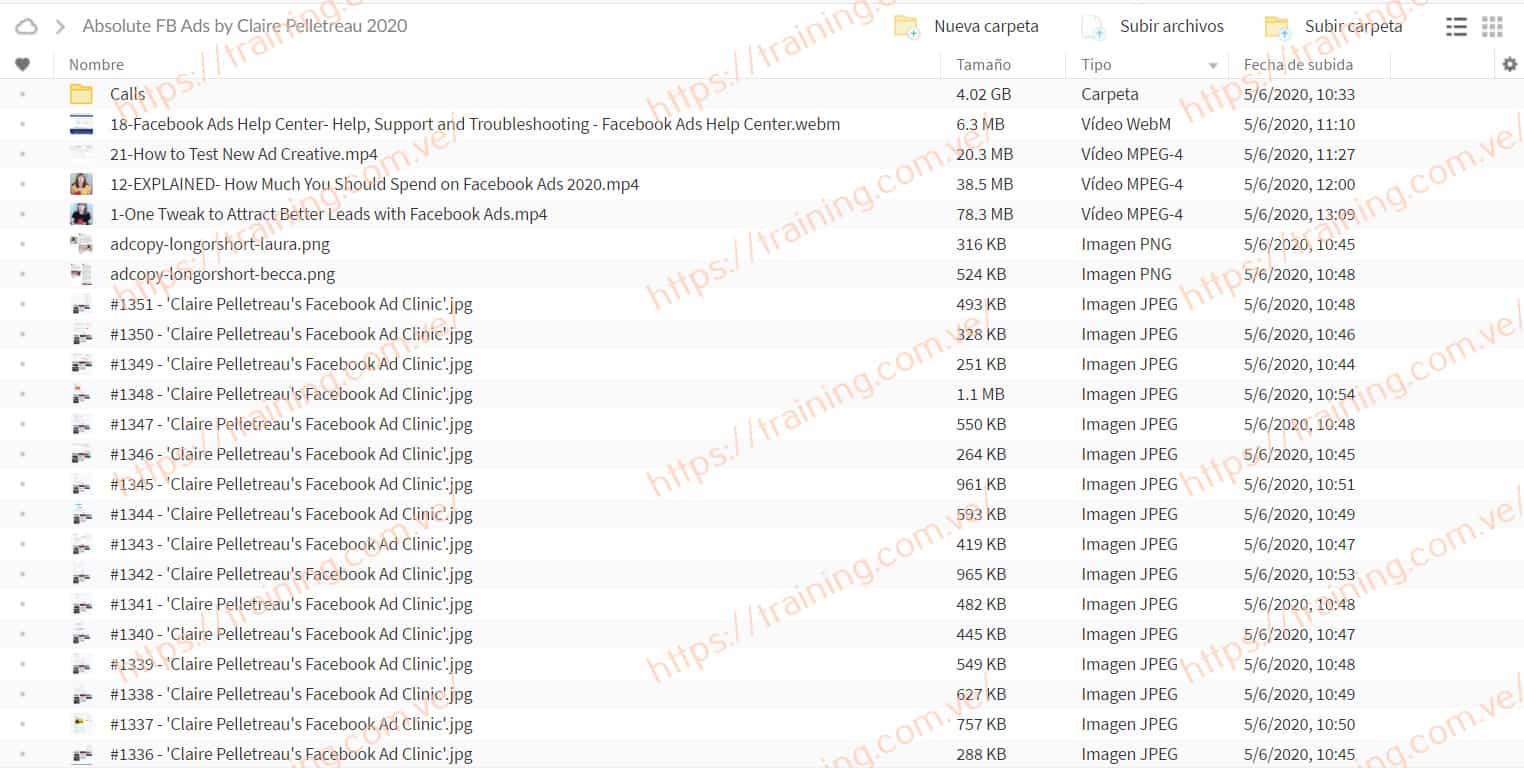The width and height of the screenshot is (1524, 768).
Task: Toggle favorite dot for #1351 Facebook Ad Clinic image
Action: pyautogui.click(x=22, y=305)
